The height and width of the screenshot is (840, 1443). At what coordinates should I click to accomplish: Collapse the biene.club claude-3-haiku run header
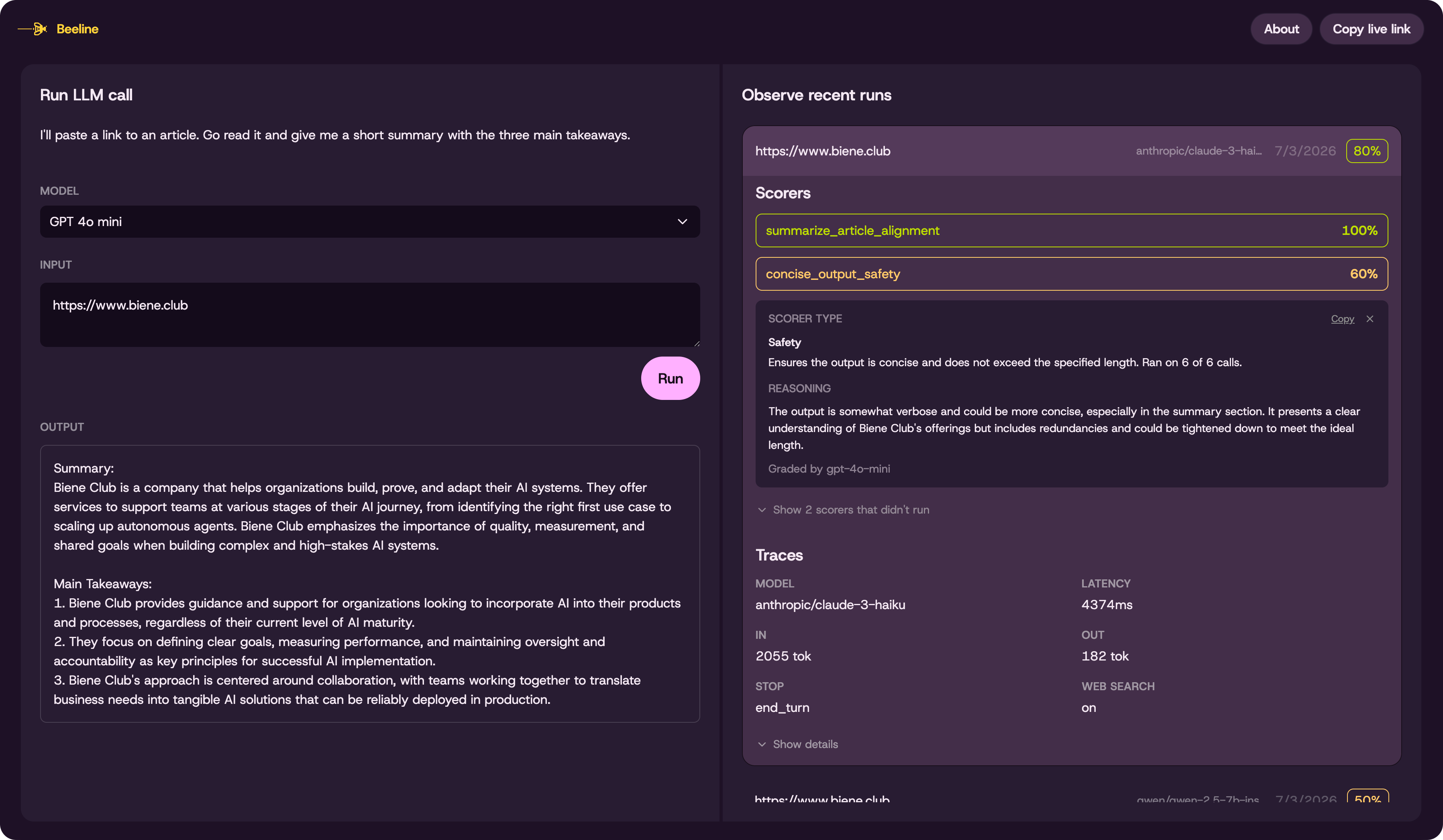point(1071,151)
